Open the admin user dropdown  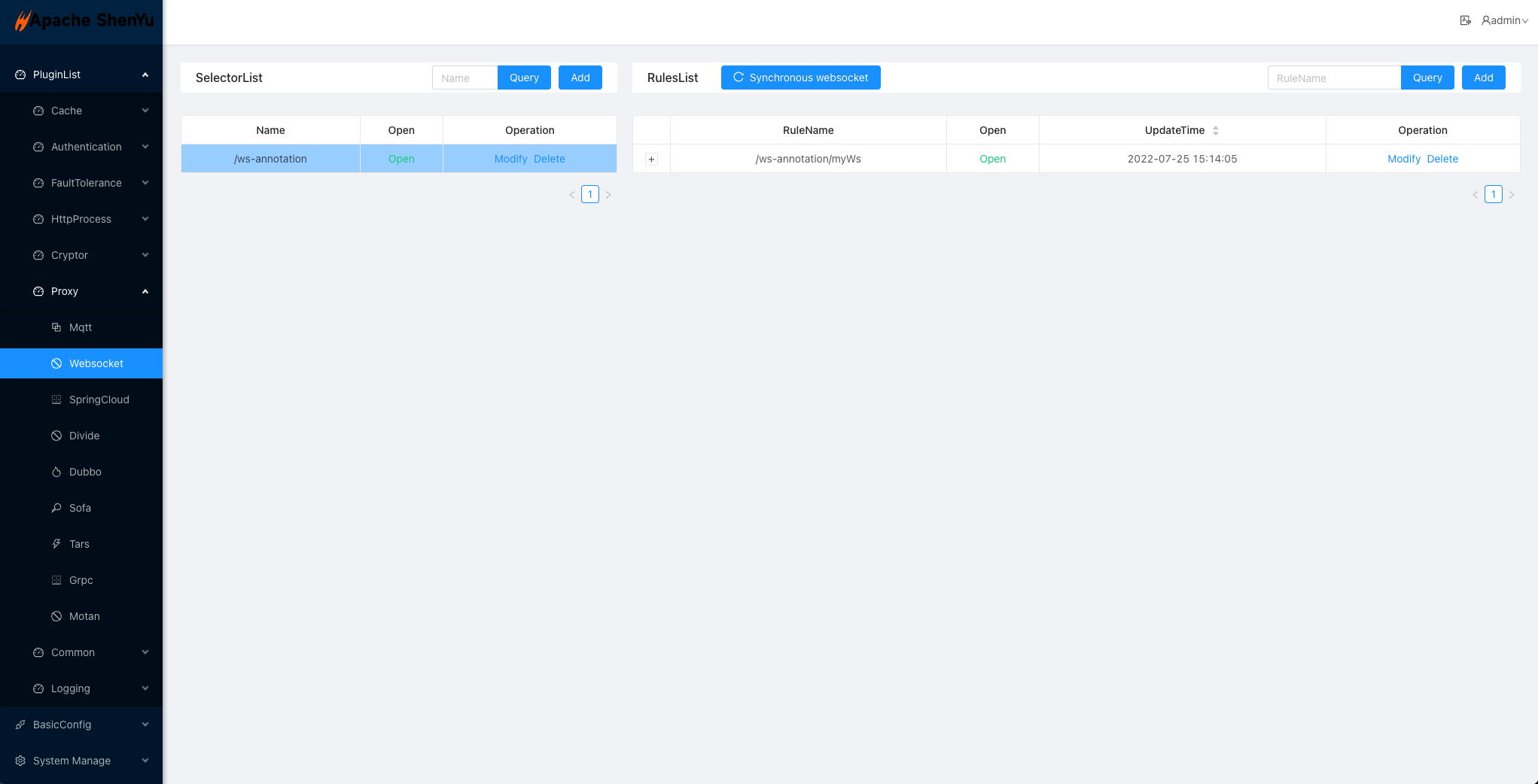pos(1505,20)
